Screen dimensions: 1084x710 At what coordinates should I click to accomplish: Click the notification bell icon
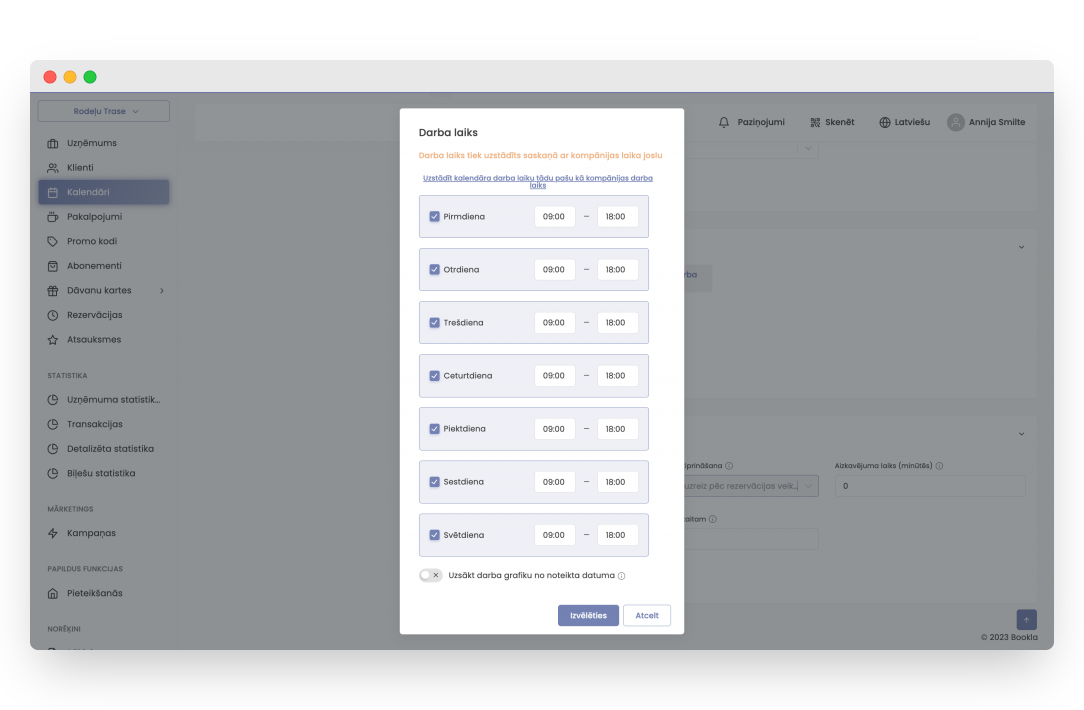pos(724,122)
